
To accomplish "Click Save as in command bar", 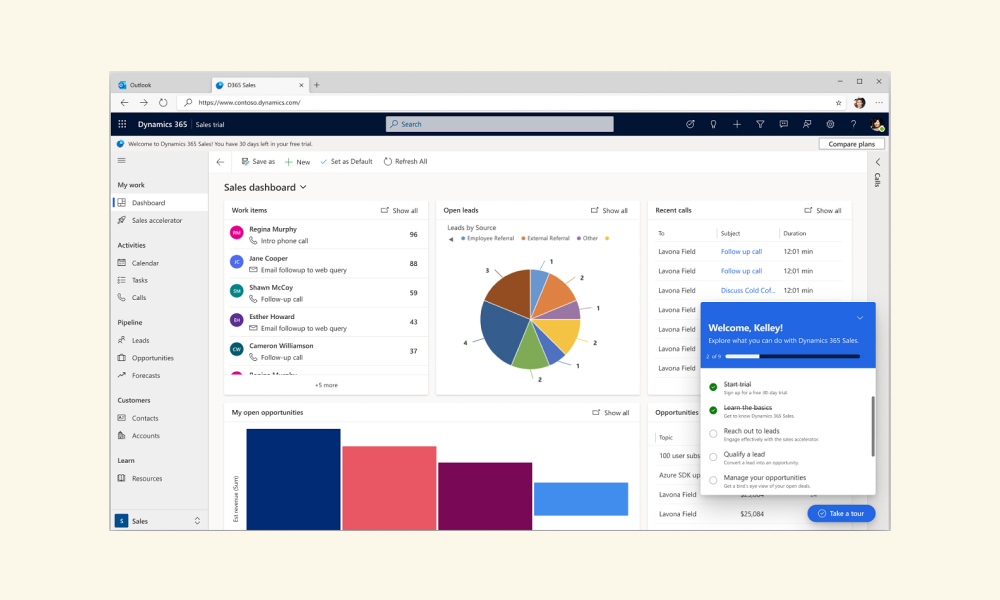I will click(258, 162).
